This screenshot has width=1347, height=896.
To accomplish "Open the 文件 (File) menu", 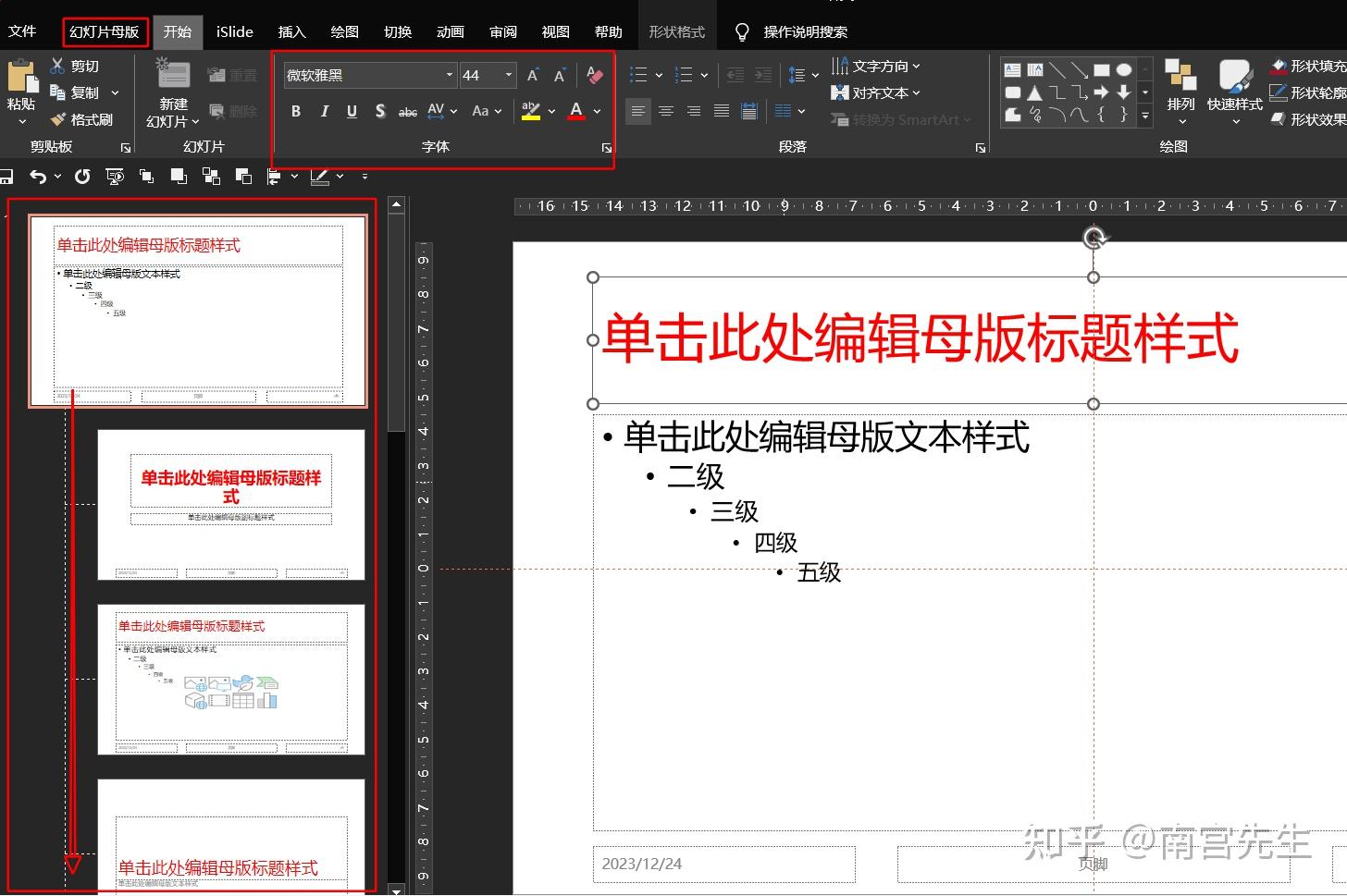I will tap(22, 31).
